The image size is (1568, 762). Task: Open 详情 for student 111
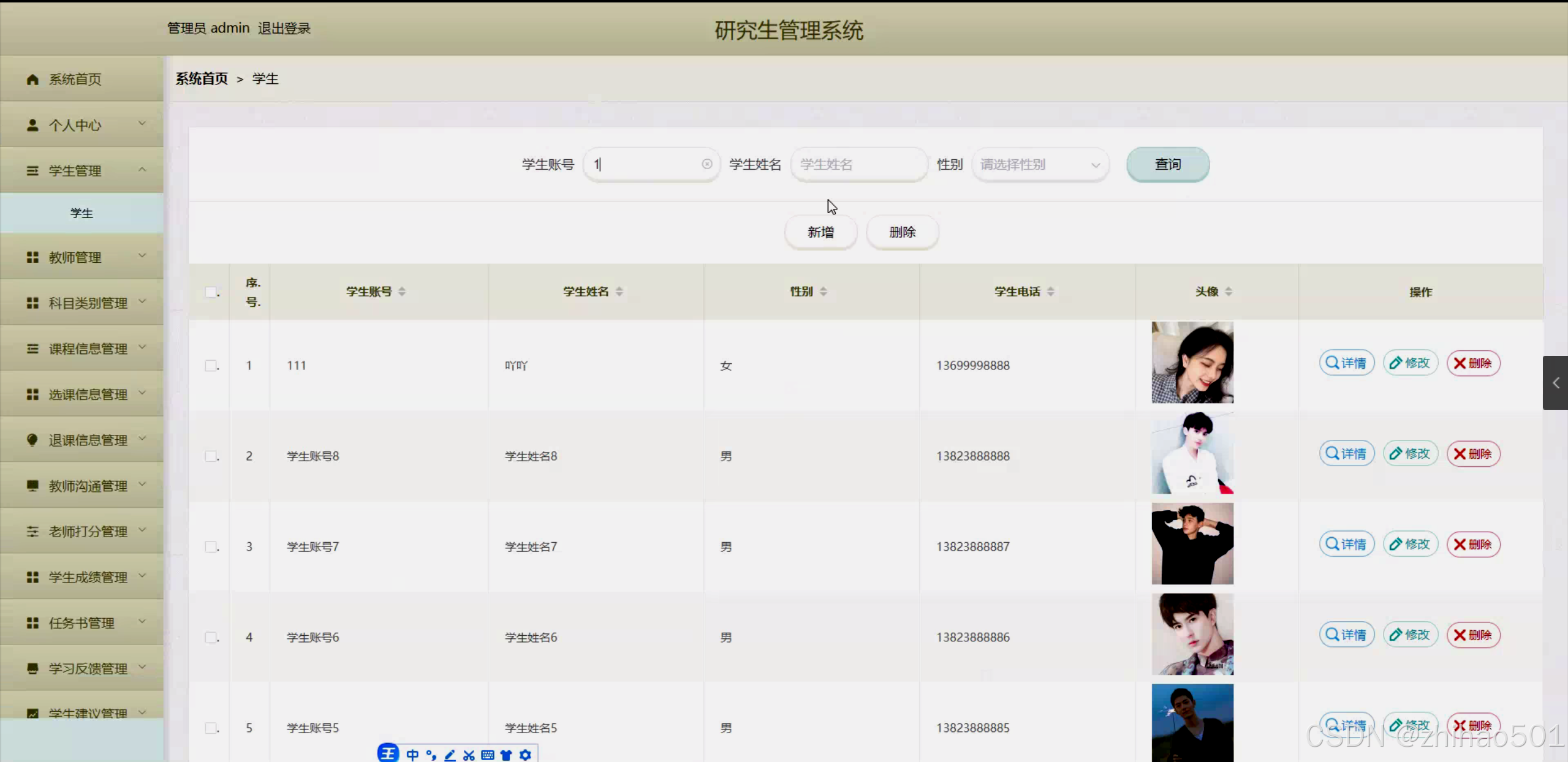point(1346,363)
